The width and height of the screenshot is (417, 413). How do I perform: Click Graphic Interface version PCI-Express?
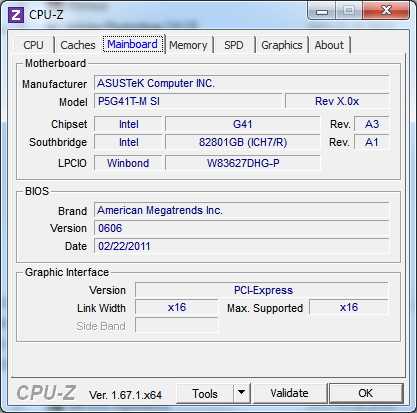262,290
